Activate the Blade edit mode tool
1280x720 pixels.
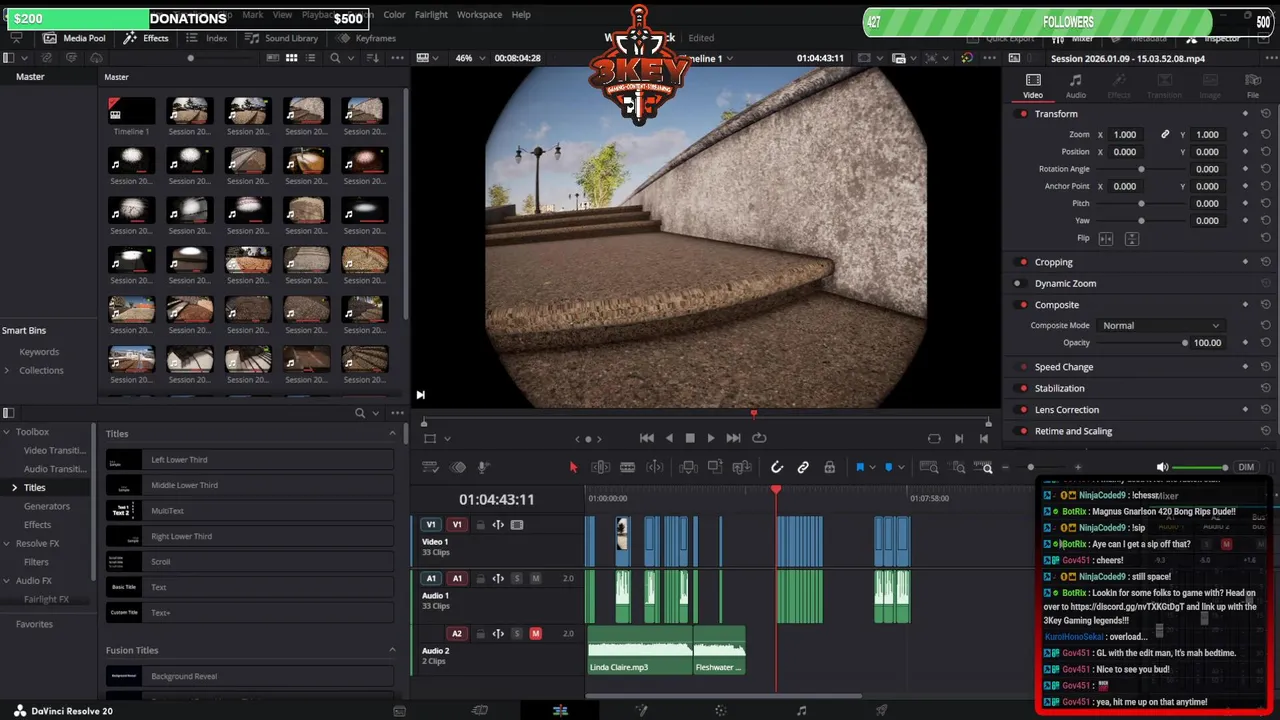pos(627,467)
